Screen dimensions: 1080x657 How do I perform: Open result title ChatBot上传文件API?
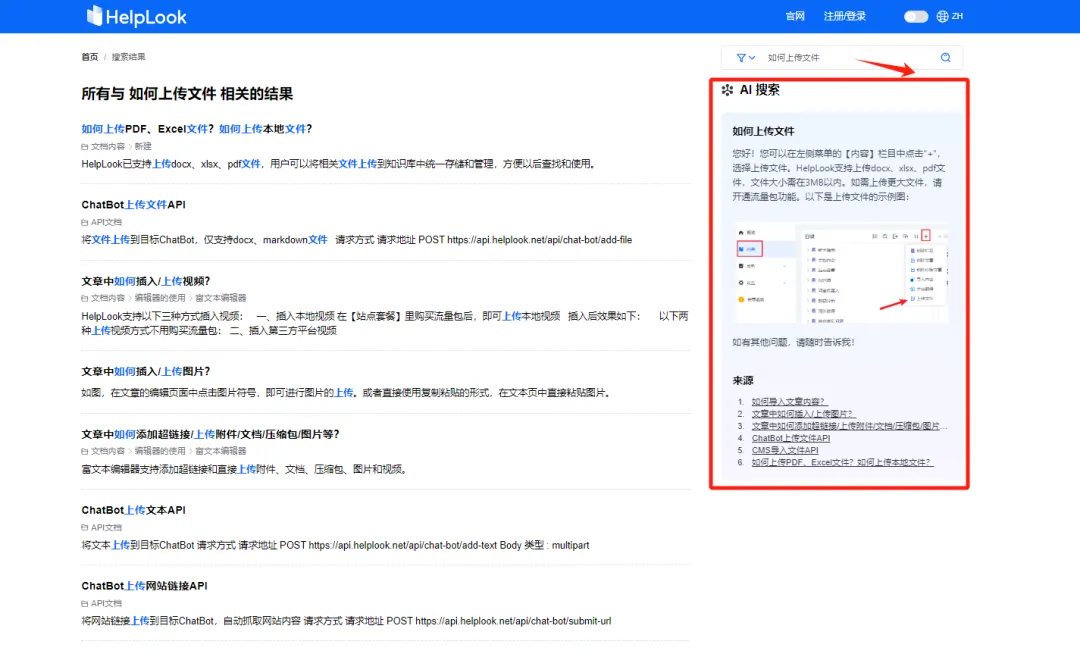coord(133,205)
